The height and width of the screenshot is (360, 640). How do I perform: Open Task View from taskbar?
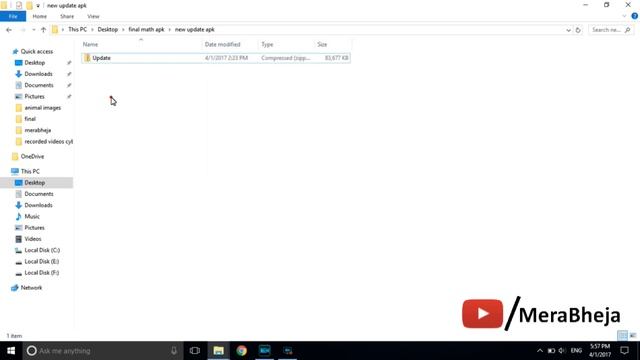pos(195,351)
